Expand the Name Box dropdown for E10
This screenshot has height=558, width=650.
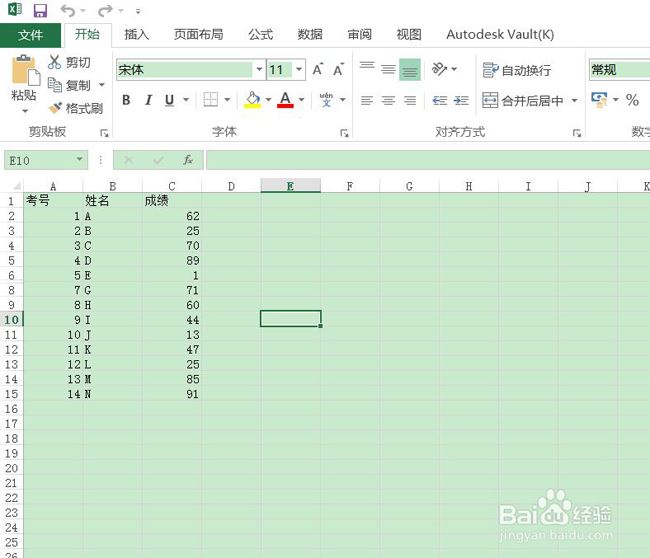[80, 160]
